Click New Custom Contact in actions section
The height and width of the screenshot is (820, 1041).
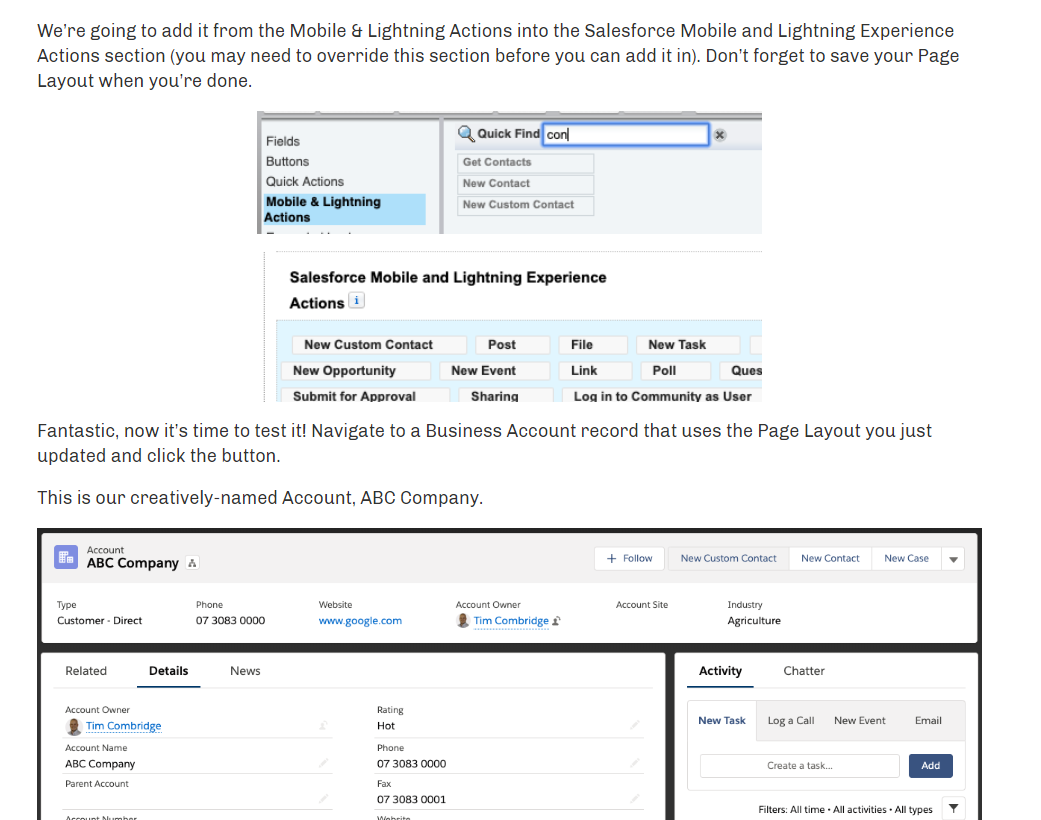[x=379, y=345]
